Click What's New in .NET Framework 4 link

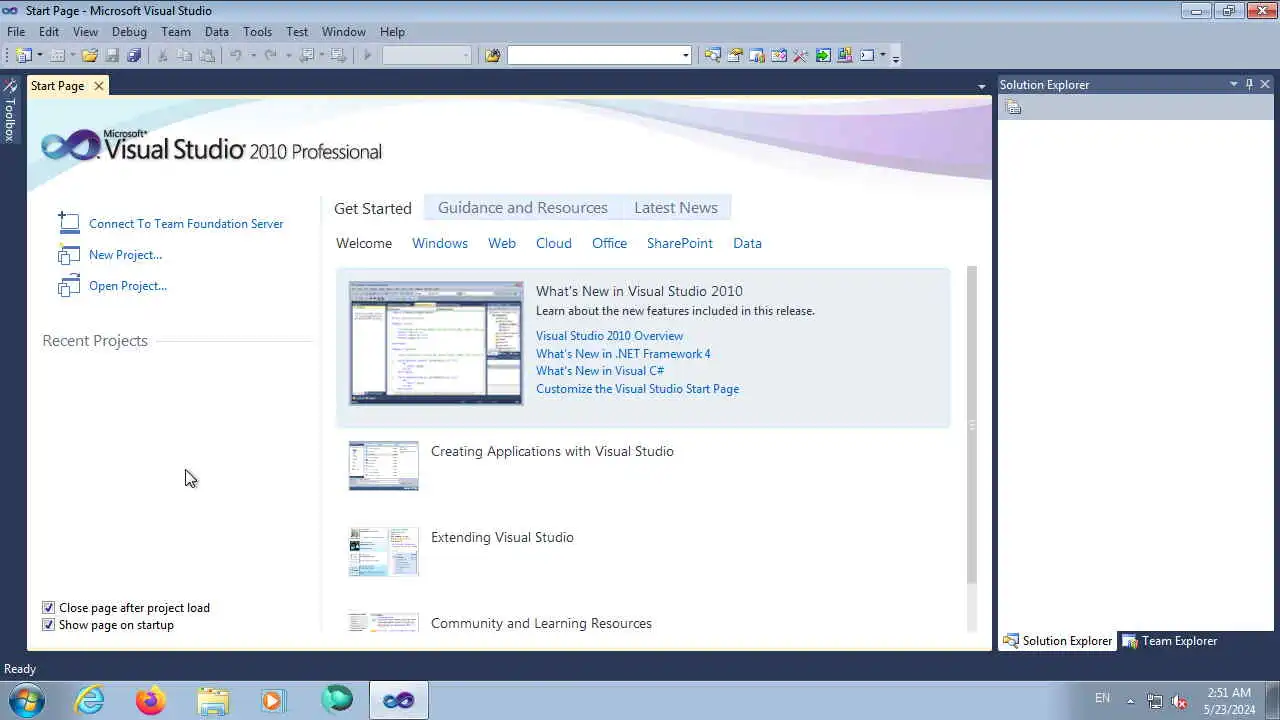point(623,354)
